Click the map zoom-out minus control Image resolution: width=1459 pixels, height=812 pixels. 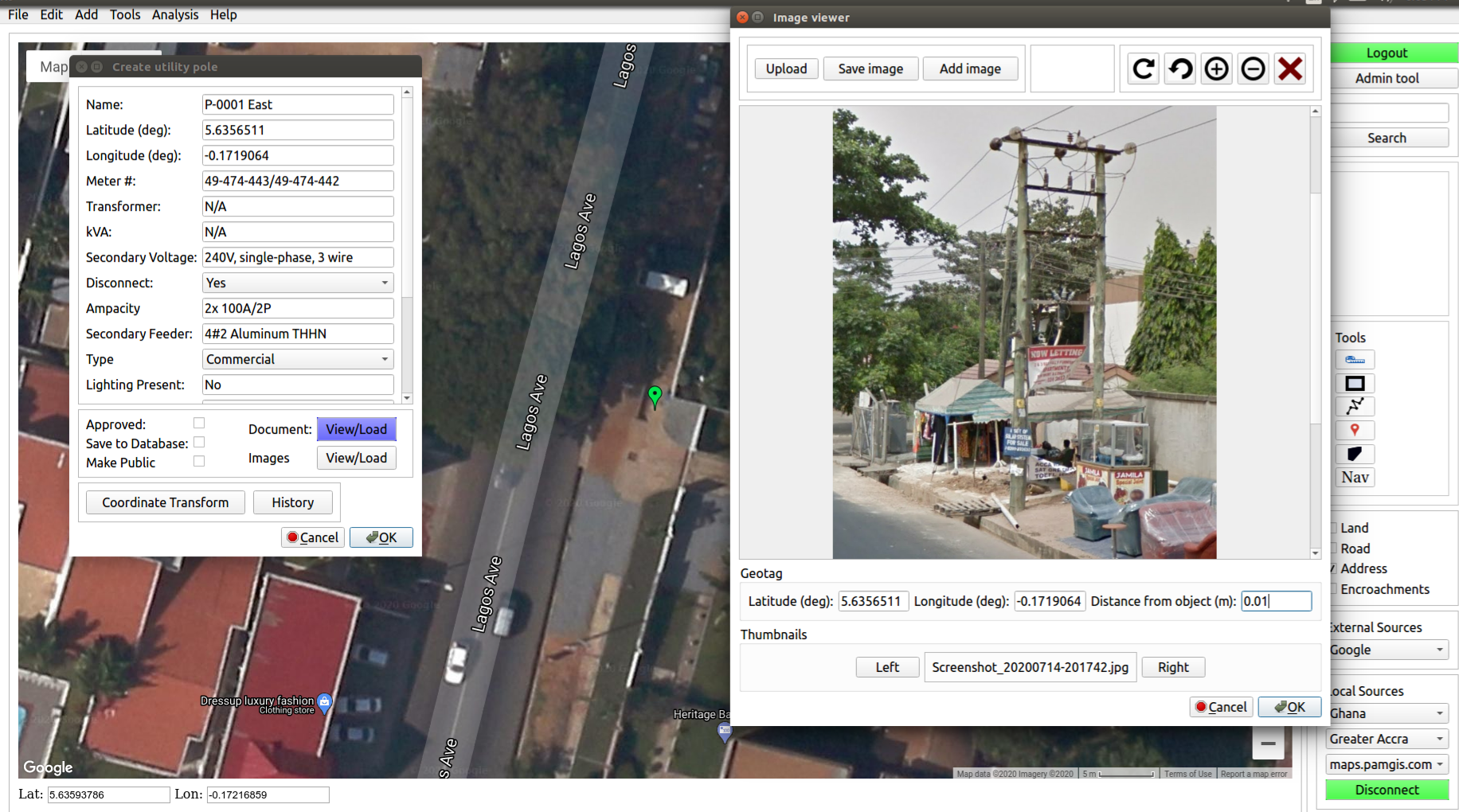click(1268, 744)
